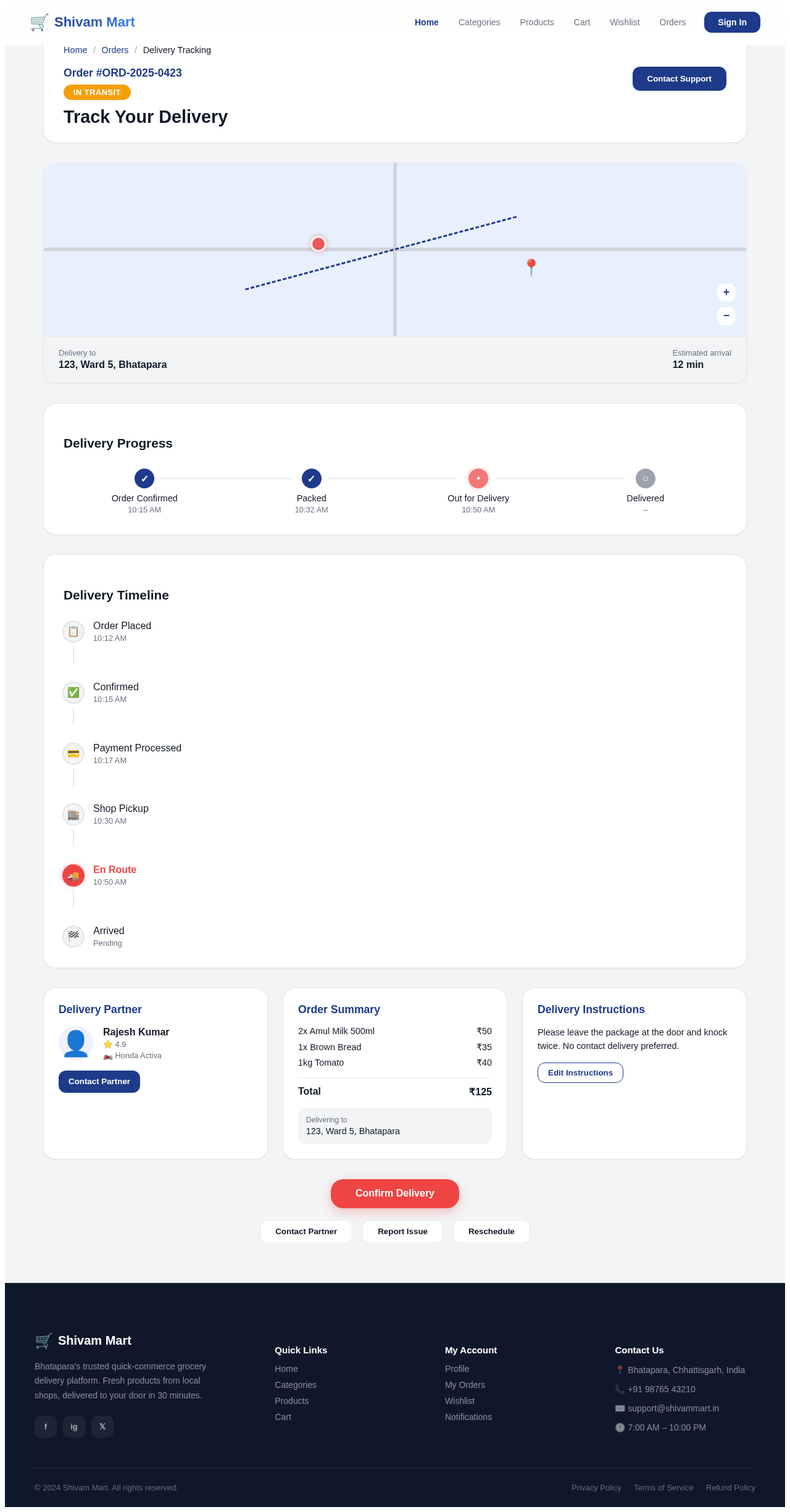Go to Home in the top navigation
Screen dimensions: 790x1512
pos(426,22)
